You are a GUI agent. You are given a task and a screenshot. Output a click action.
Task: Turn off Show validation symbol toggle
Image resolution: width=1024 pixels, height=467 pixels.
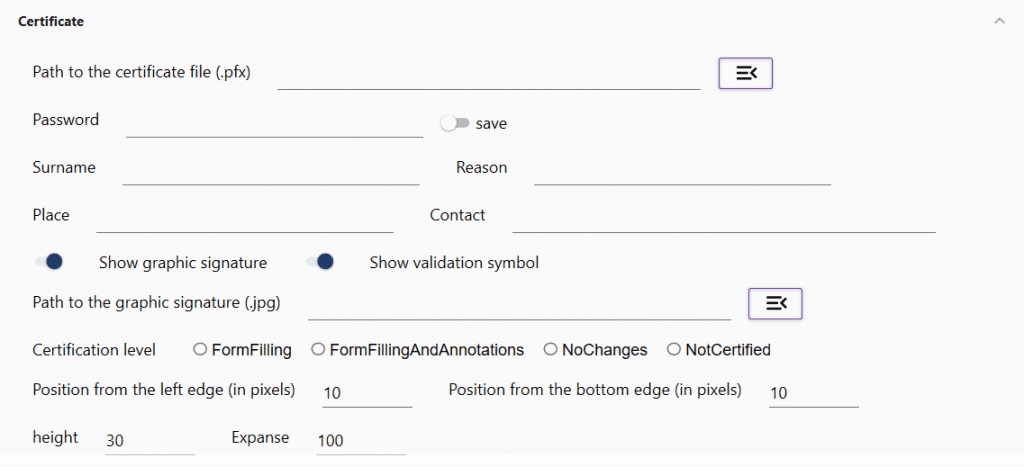(319, 262)
